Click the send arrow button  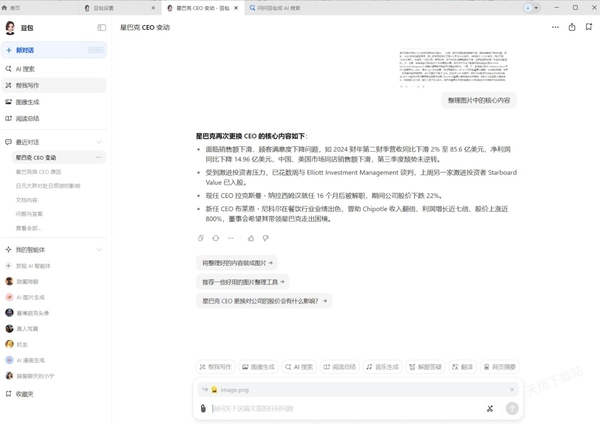click(x=512, y=408)
